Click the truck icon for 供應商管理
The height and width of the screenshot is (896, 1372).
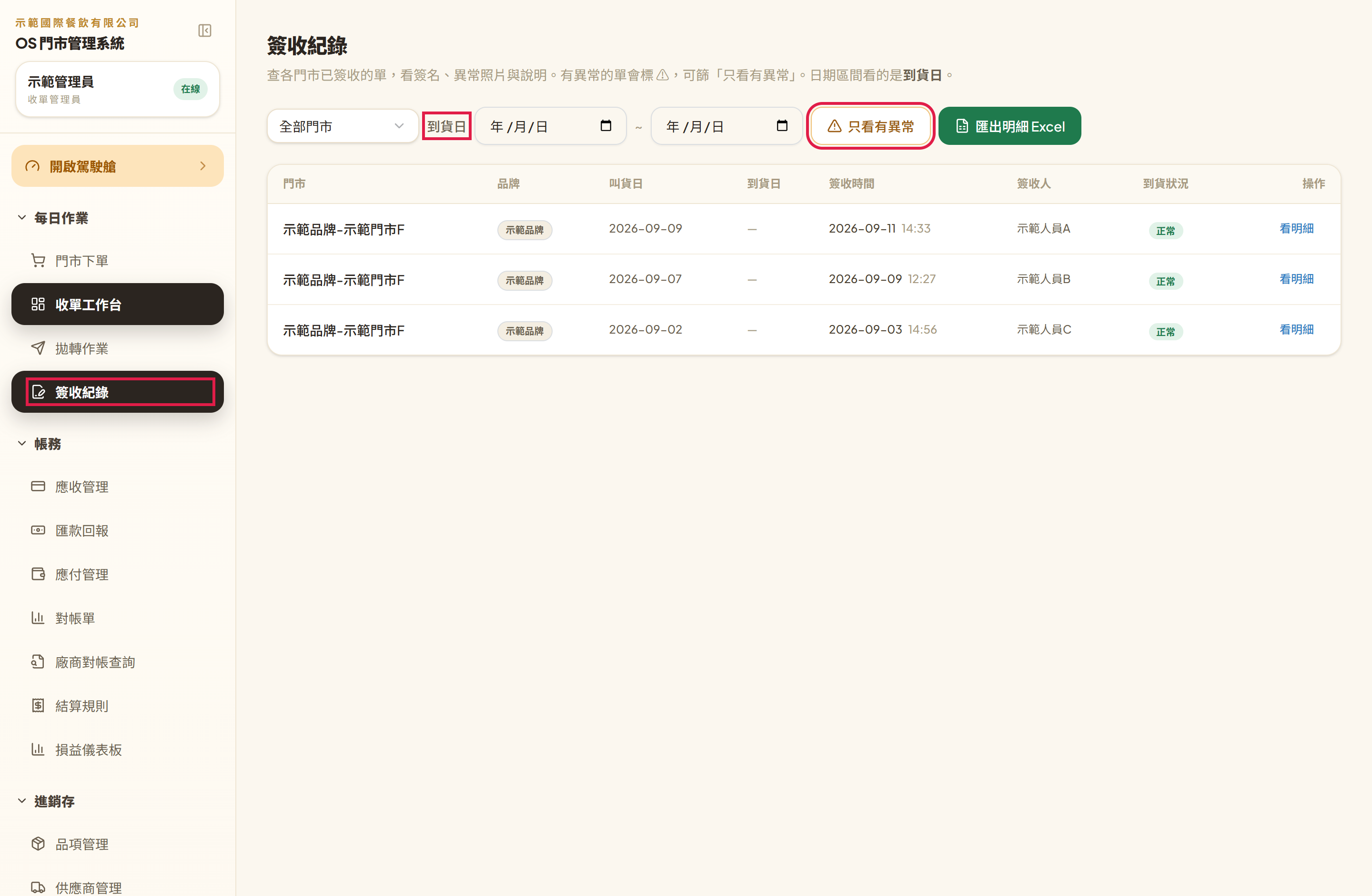(x=38, y=887)
